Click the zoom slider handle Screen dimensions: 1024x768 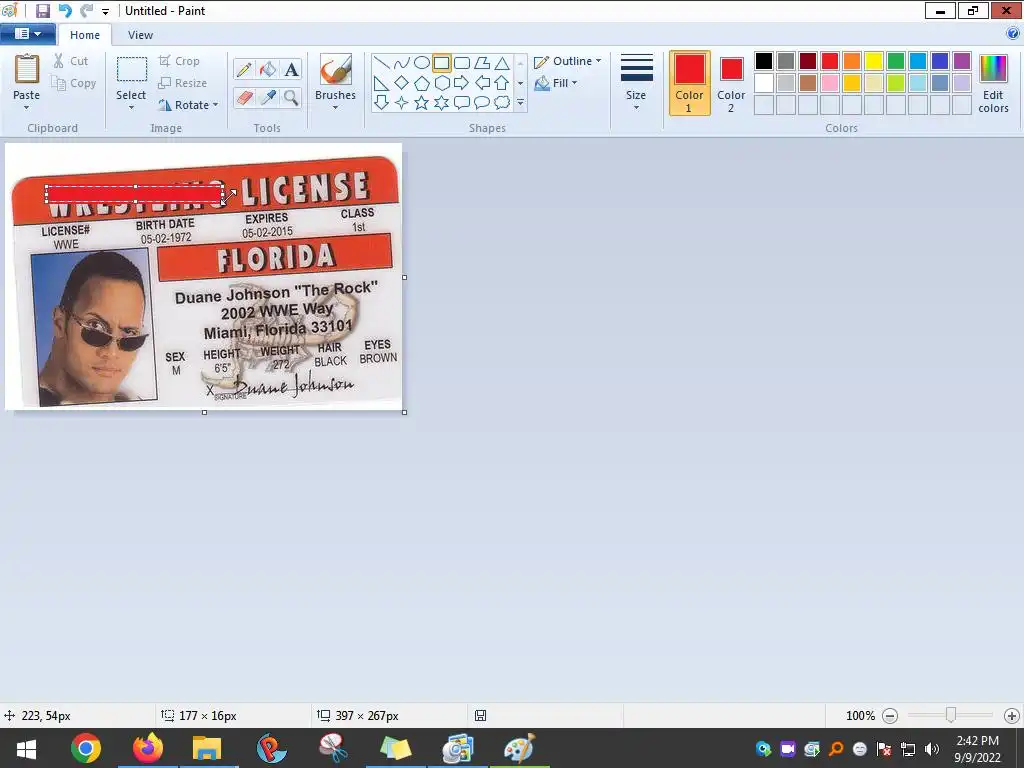951,715
